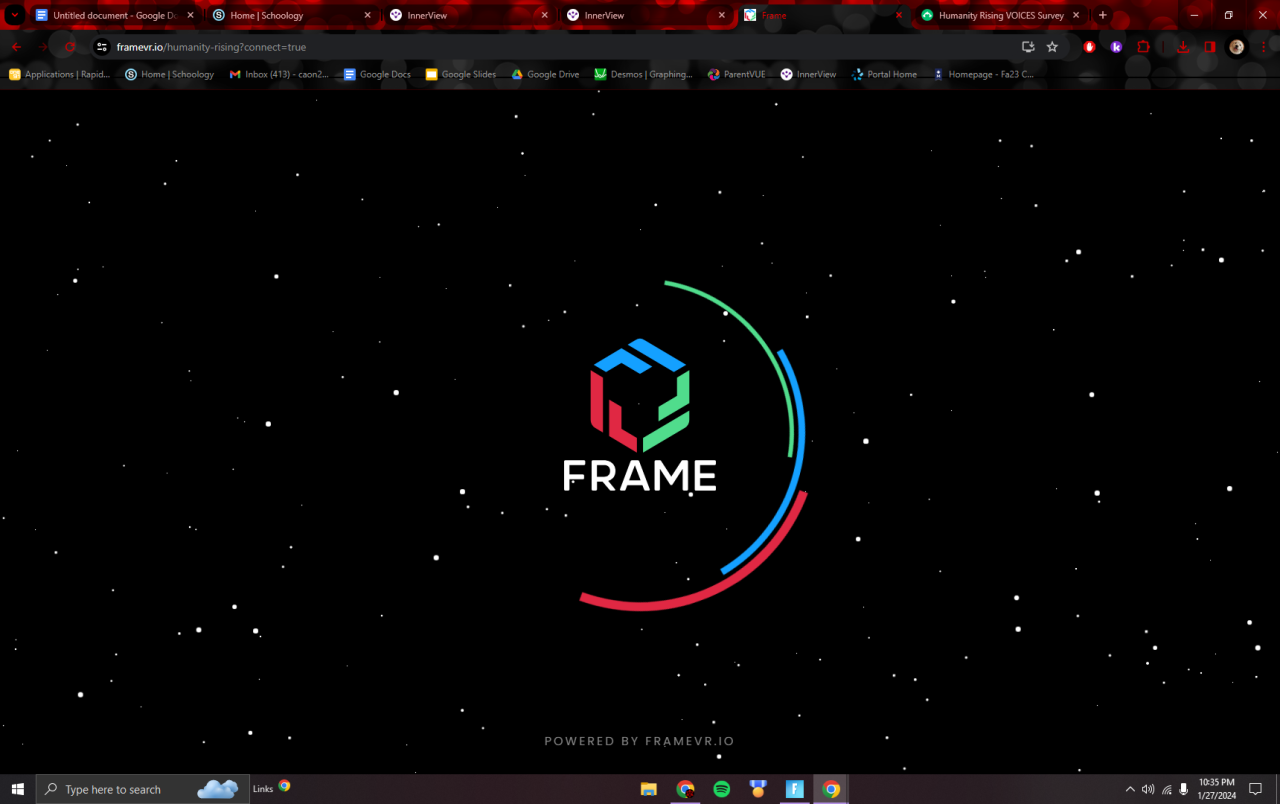The height and width of the screenshot is (804, 1280).
Task: Go forward with the browser forward arrow
Action: tap(43, 47)
